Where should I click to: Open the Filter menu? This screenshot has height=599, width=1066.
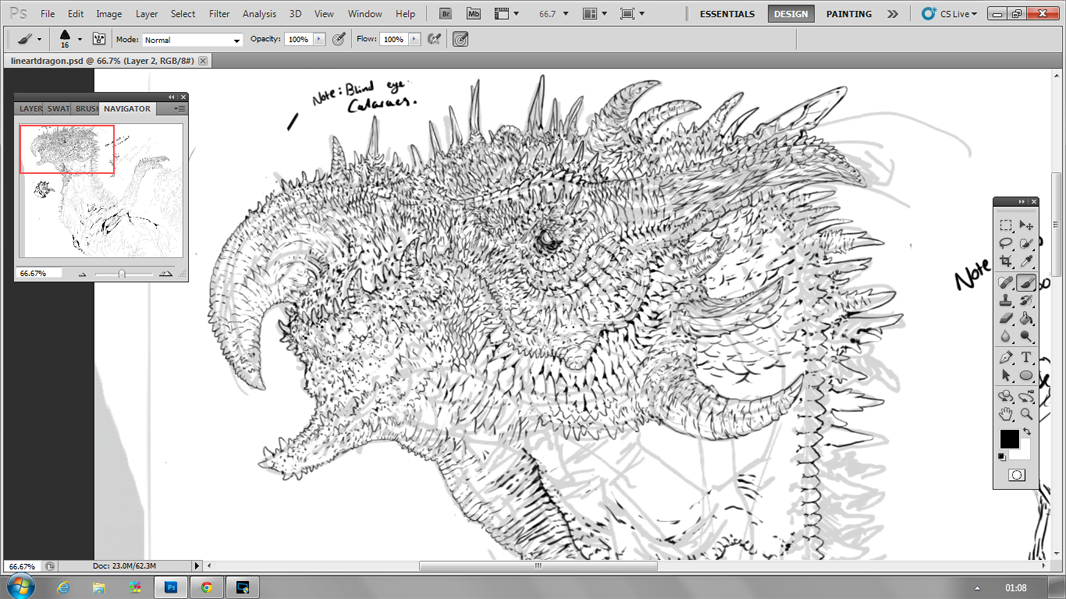pyautogui.click(x=219, y=14)
